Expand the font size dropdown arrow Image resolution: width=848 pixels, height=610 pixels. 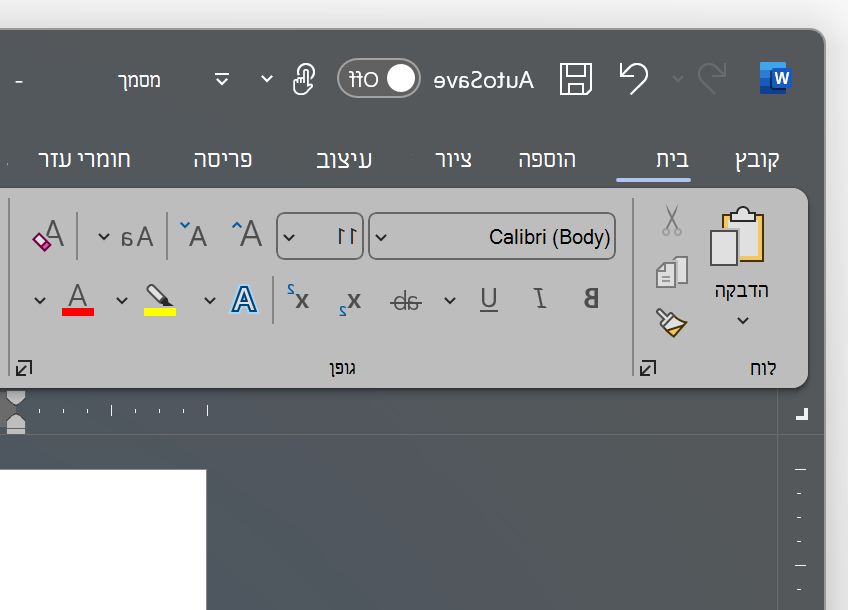pos(289,237)
